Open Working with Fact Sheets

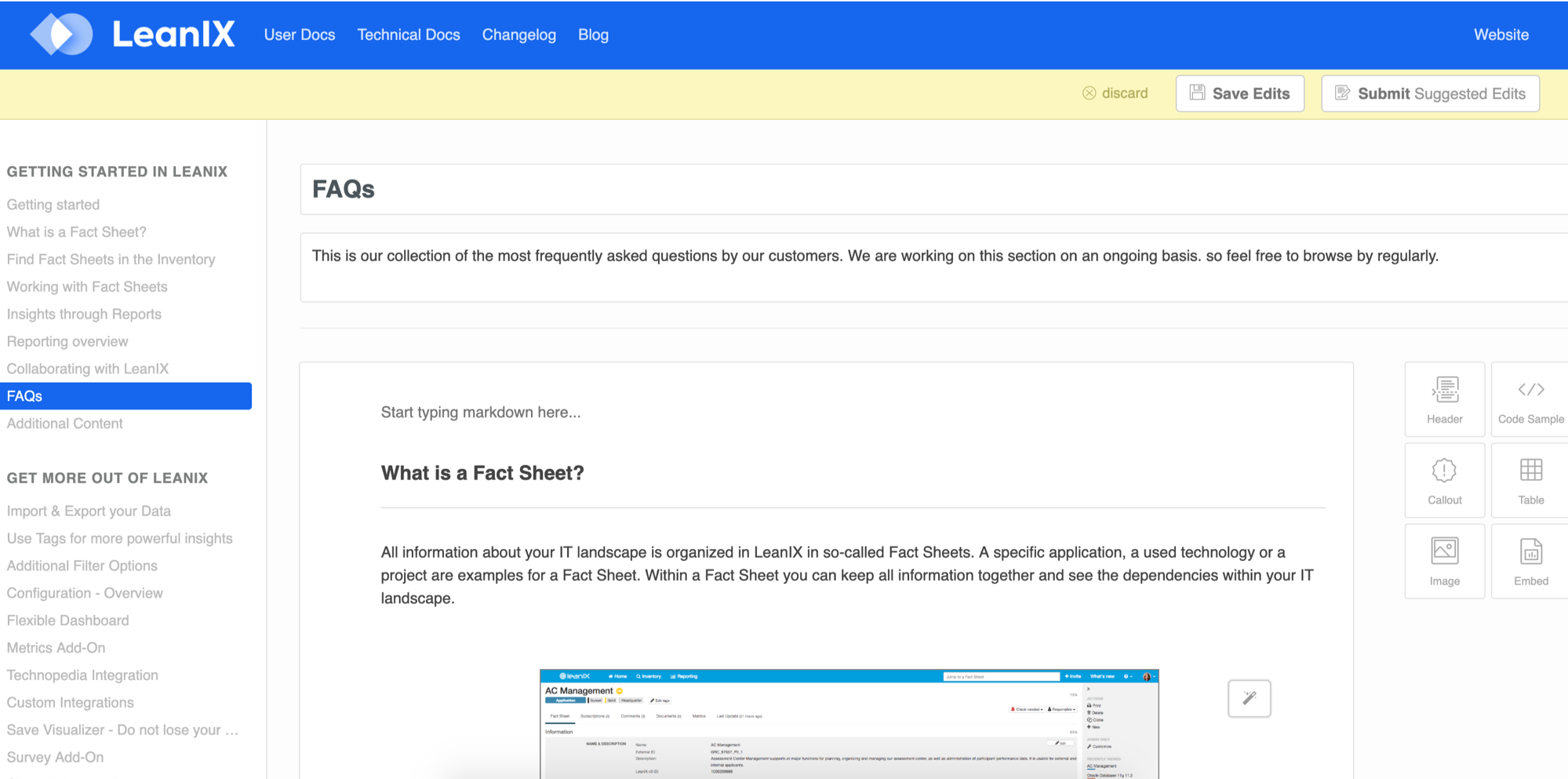tap(87, 287)
